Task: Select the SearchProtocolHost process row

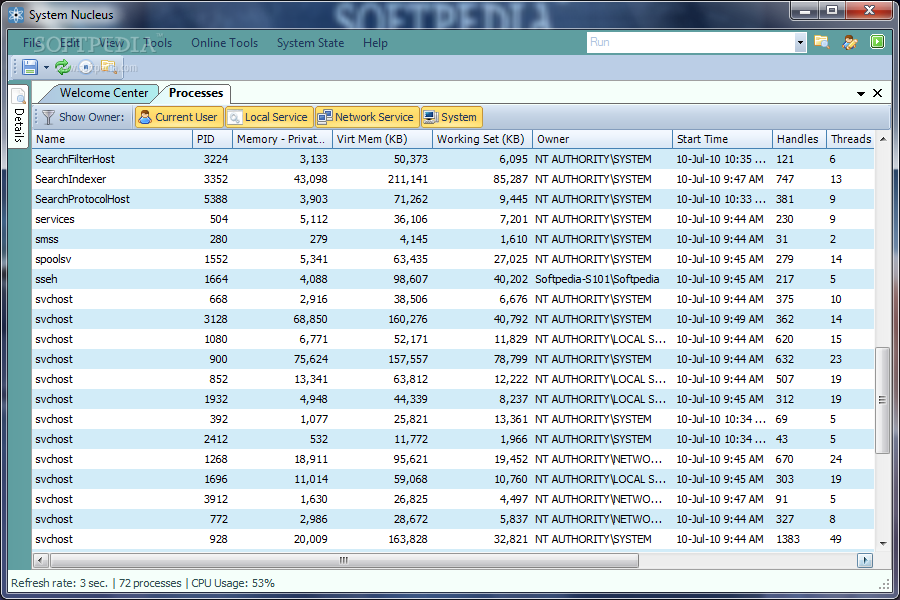Action: [x=453, y=199]
